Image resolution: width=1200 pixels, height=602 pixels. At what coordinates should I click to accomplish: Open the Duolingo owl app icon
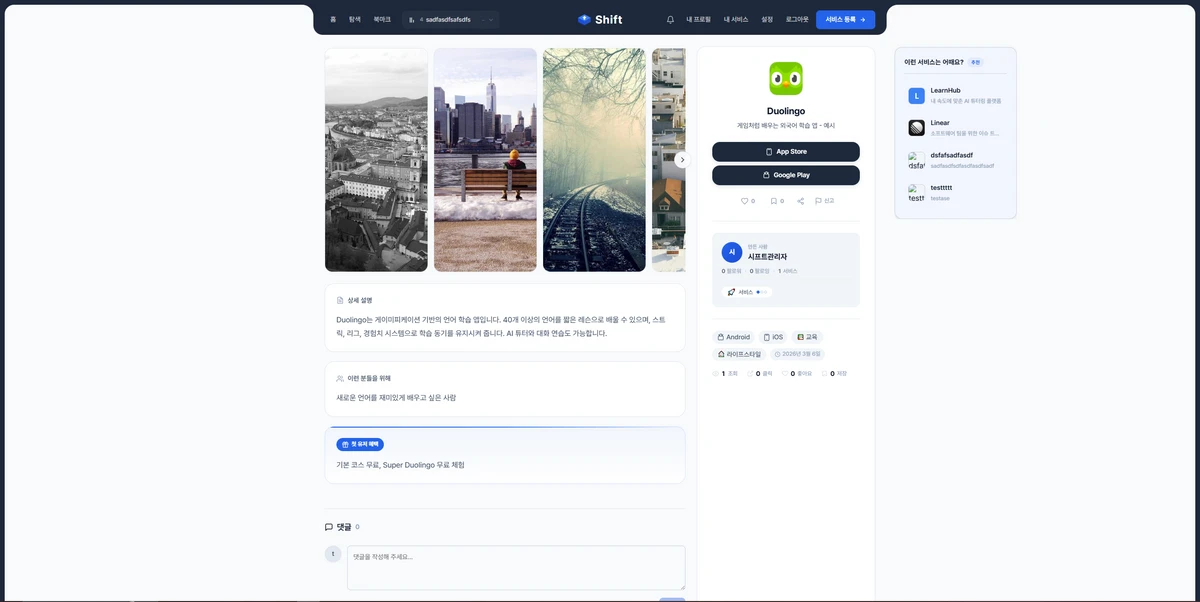786,79
